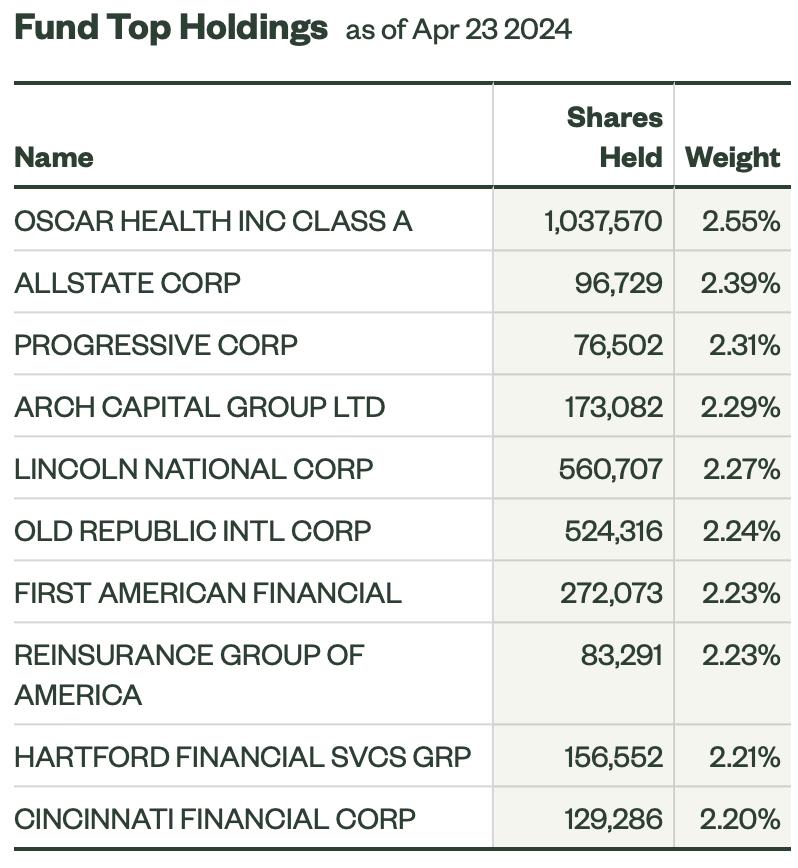Click the 560,707 shares held value
This screenshot has width=798, height=868.
click(610, 469)
